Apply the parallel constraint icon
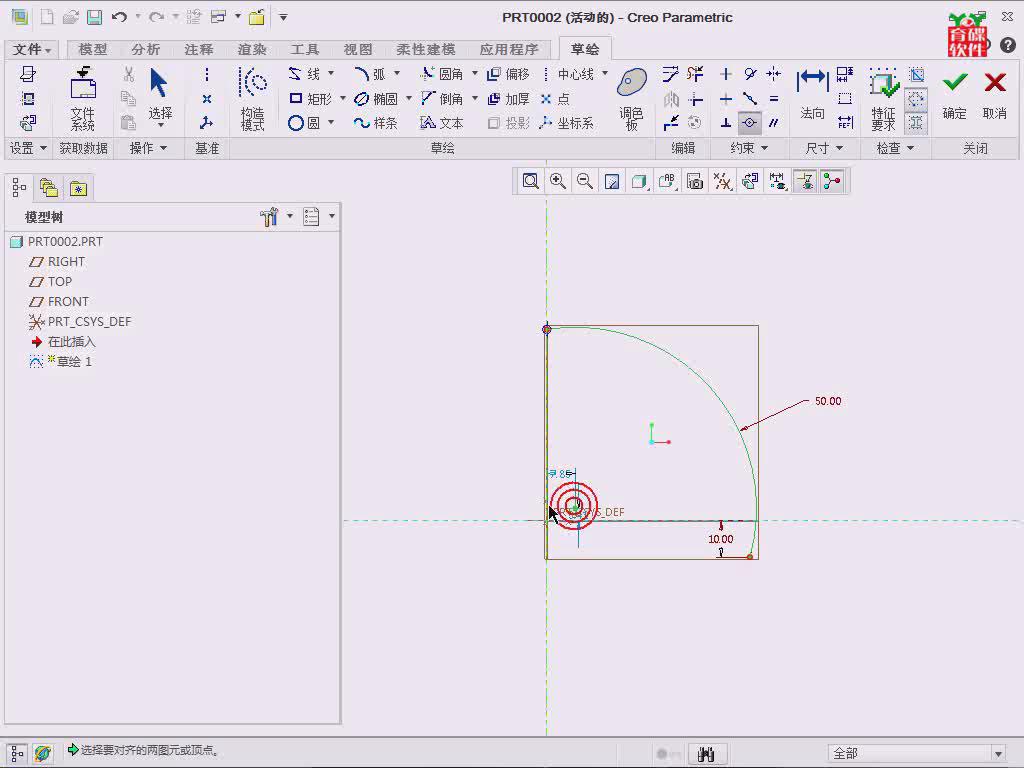The image size is (1024, 768). click(x=774, y=123)
